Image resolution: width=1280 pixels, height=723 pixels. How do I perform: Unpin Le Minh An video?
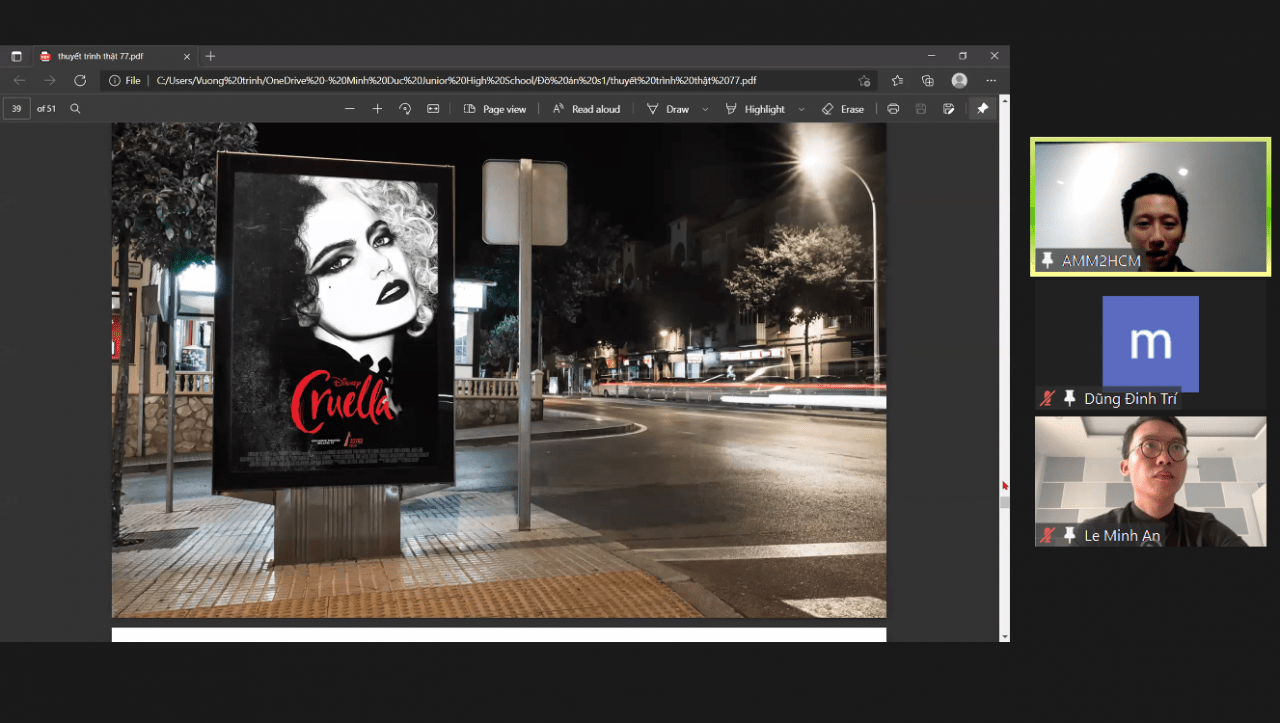point(1069,535)
